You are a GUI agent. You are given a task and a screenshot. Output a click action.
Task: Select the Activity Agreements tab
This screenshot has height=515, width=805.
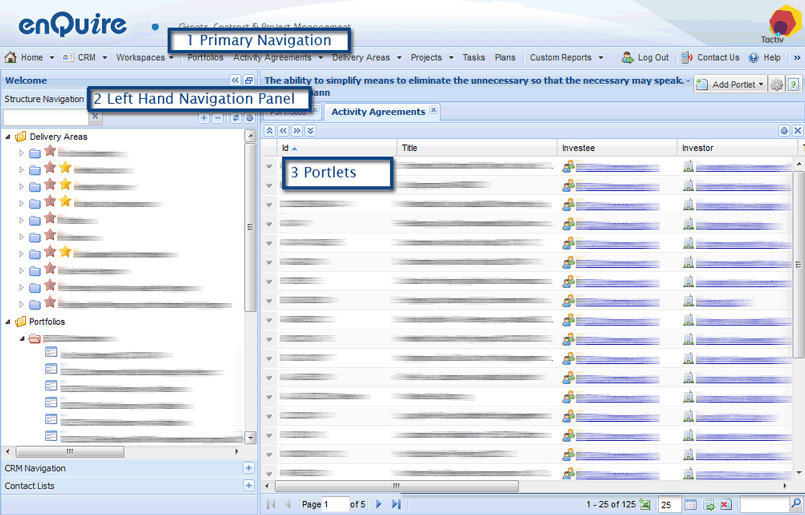(x=378, y=112)
